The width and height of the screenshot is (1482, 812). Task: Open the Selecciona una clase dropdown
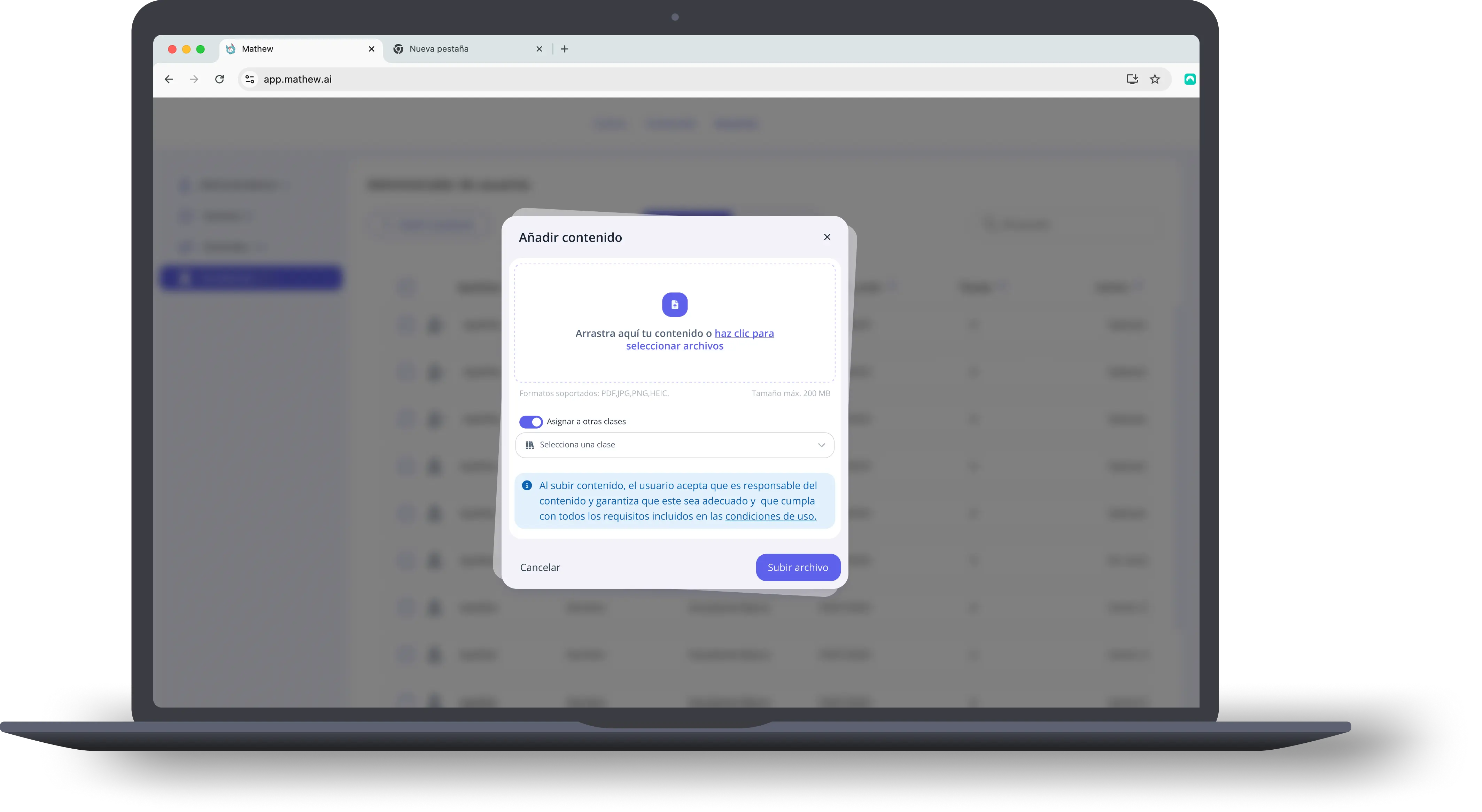coord(674,445)
